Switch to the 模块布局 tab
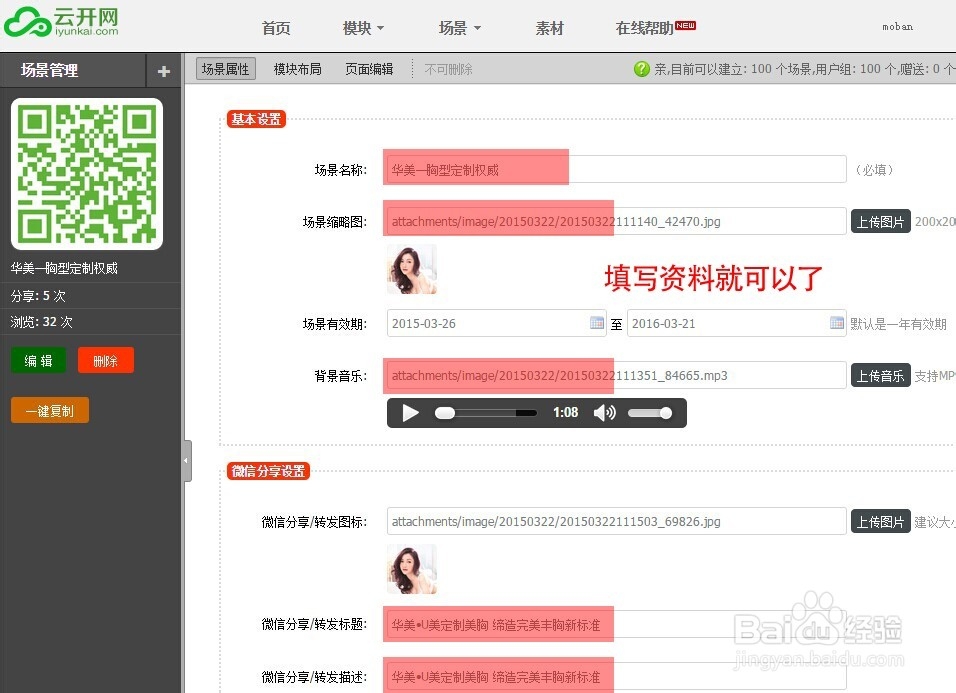Viewport: 956px width, 693px height. tap(297, 70)
